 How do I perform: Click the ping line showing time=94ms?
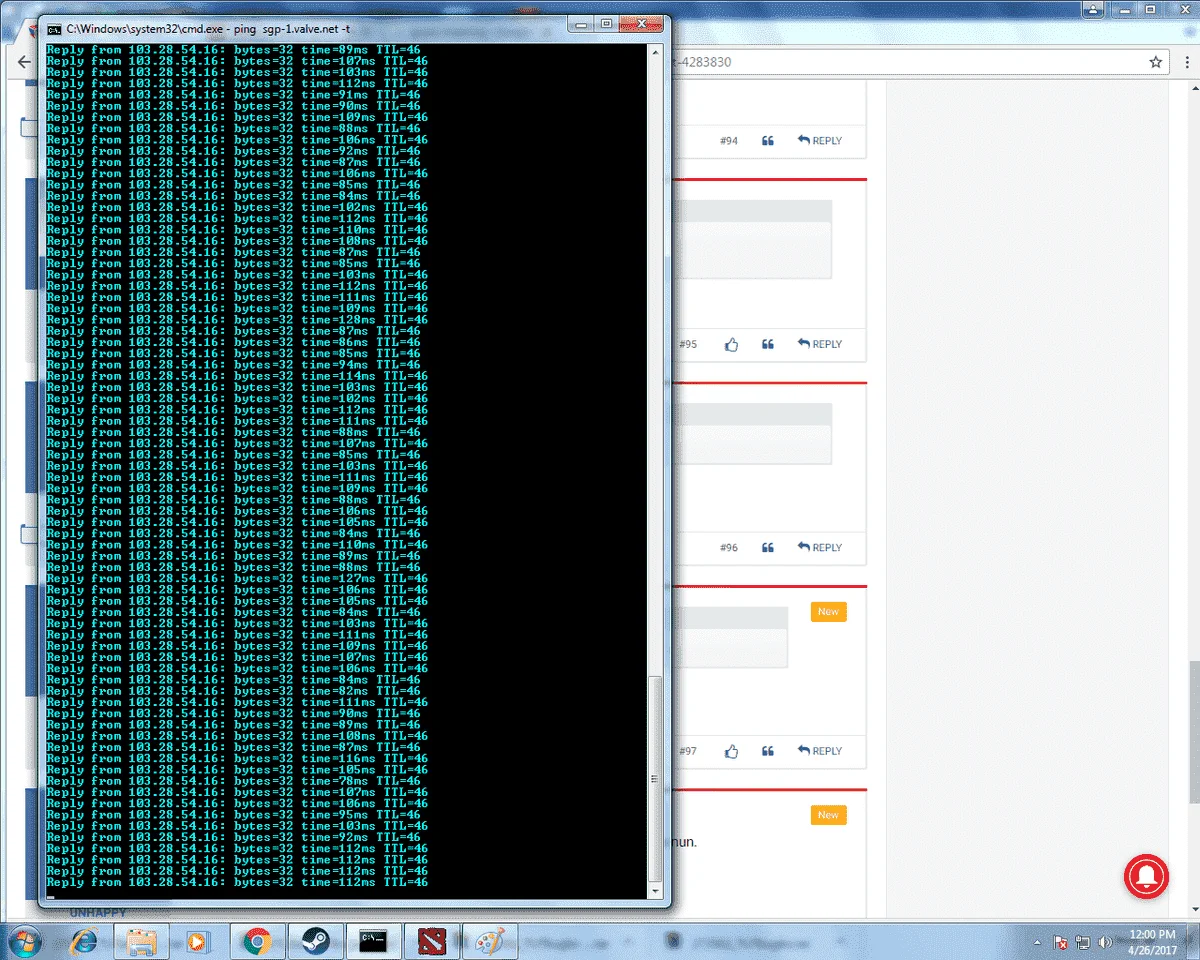coord(233,365)
